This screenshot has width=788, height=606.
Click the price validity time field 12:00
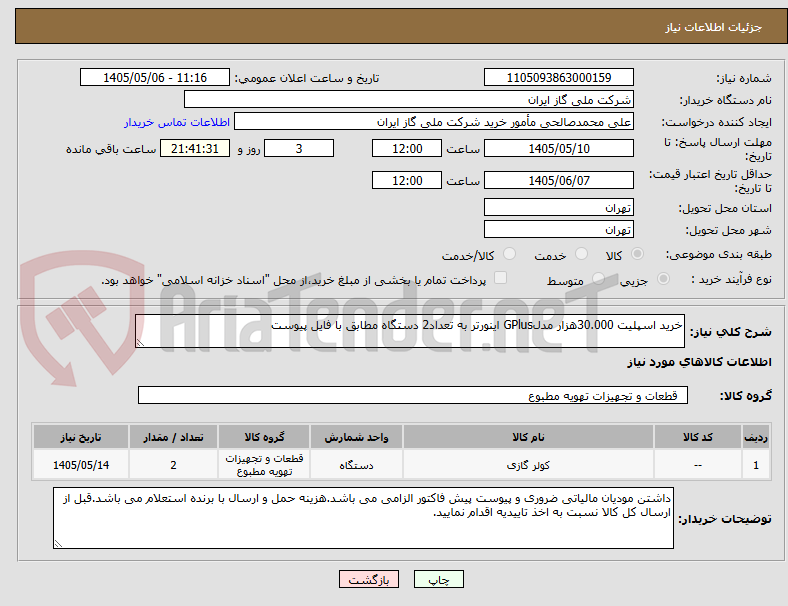coord(407,180)
